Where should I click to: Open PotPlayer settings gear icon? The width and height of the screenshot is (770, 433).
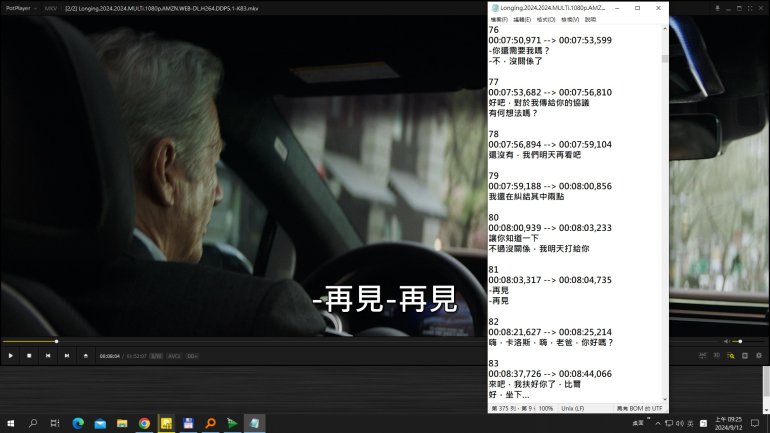pyautogui.click(x=759, y=355)
